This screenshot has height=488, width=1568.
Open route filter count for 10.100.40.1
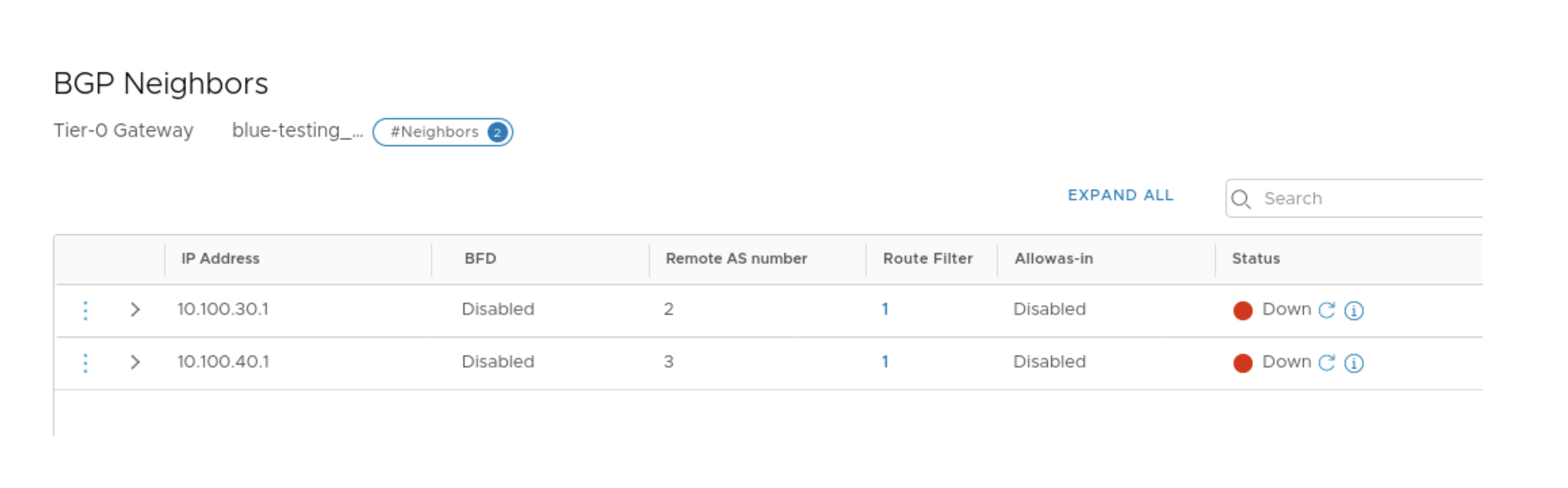coord(885,362)
